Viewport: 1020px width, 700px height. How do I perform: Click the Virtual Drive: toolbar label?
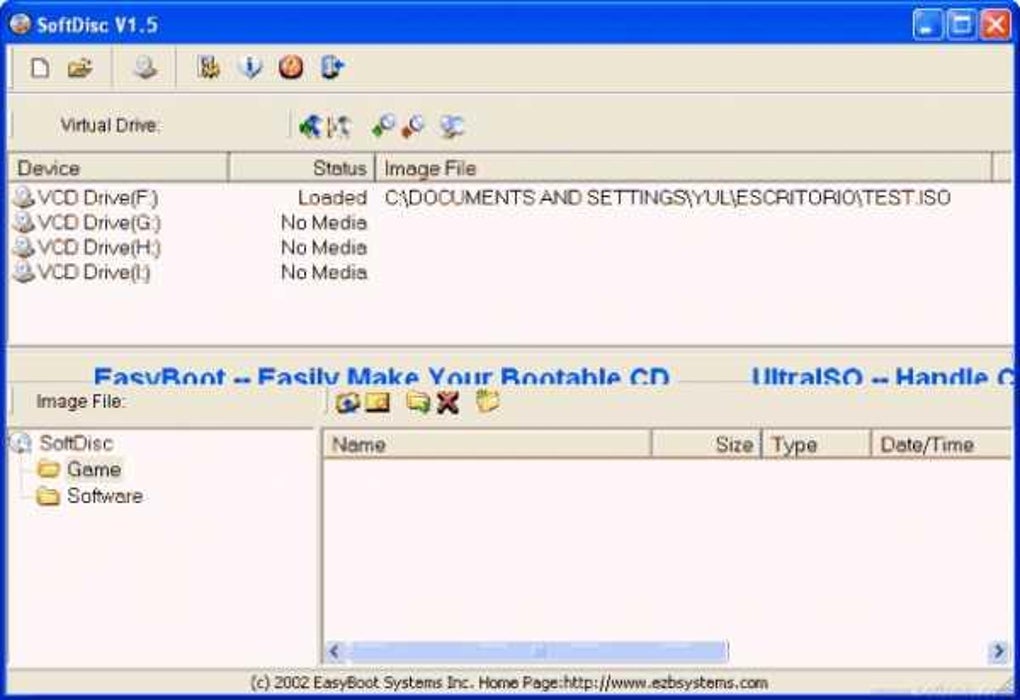pyautogui.click(x=110, y=125)
